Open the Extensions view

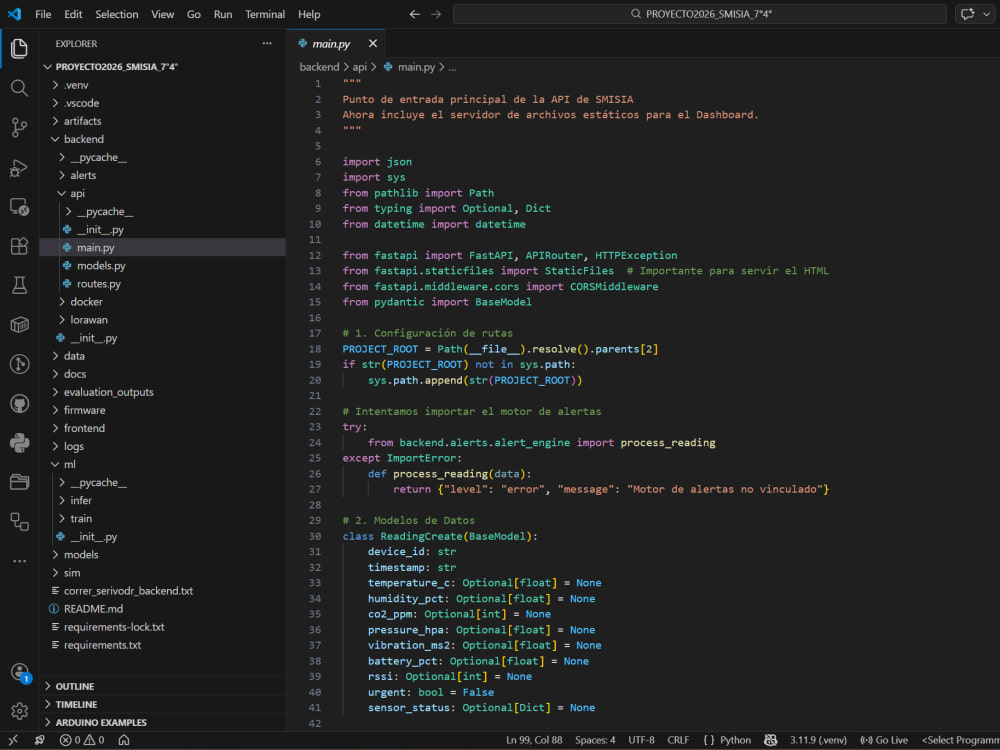click(19, 246)
